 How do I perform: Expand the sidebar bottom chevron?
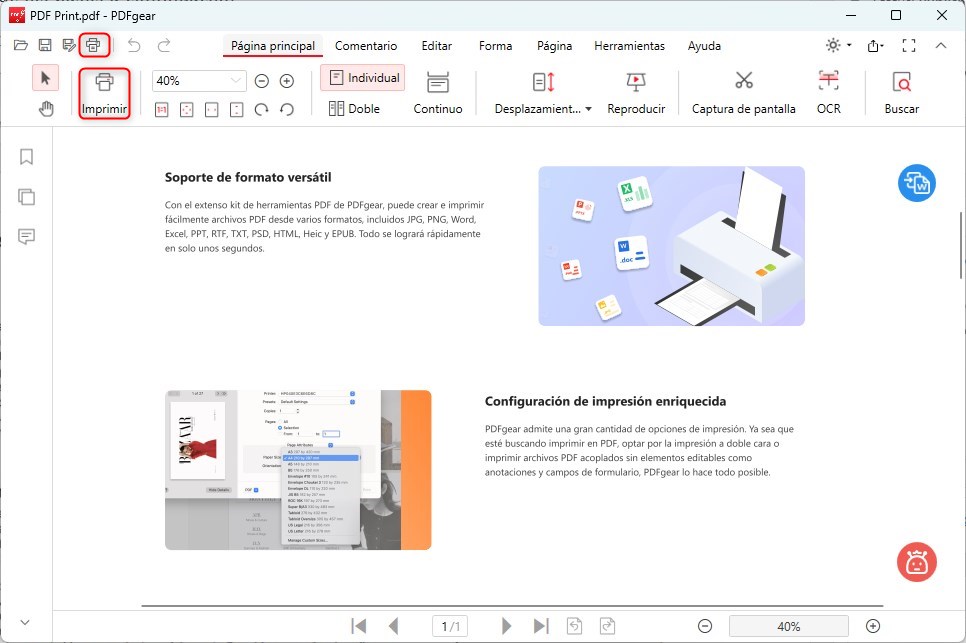click(x=25, y=622)
